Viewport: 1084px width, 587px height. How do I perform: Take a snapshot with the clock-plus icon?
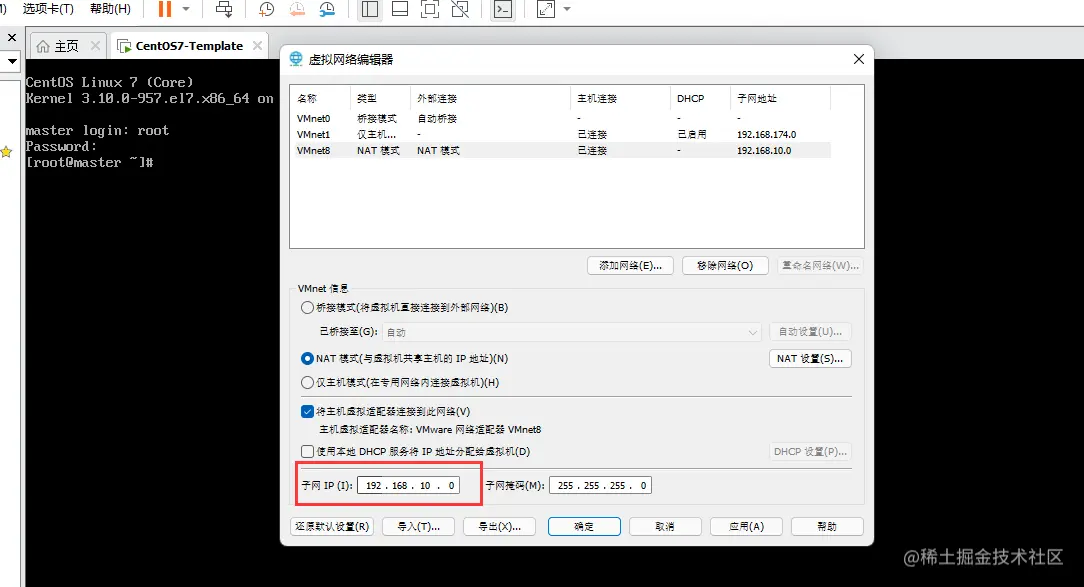tap(266, 9)
